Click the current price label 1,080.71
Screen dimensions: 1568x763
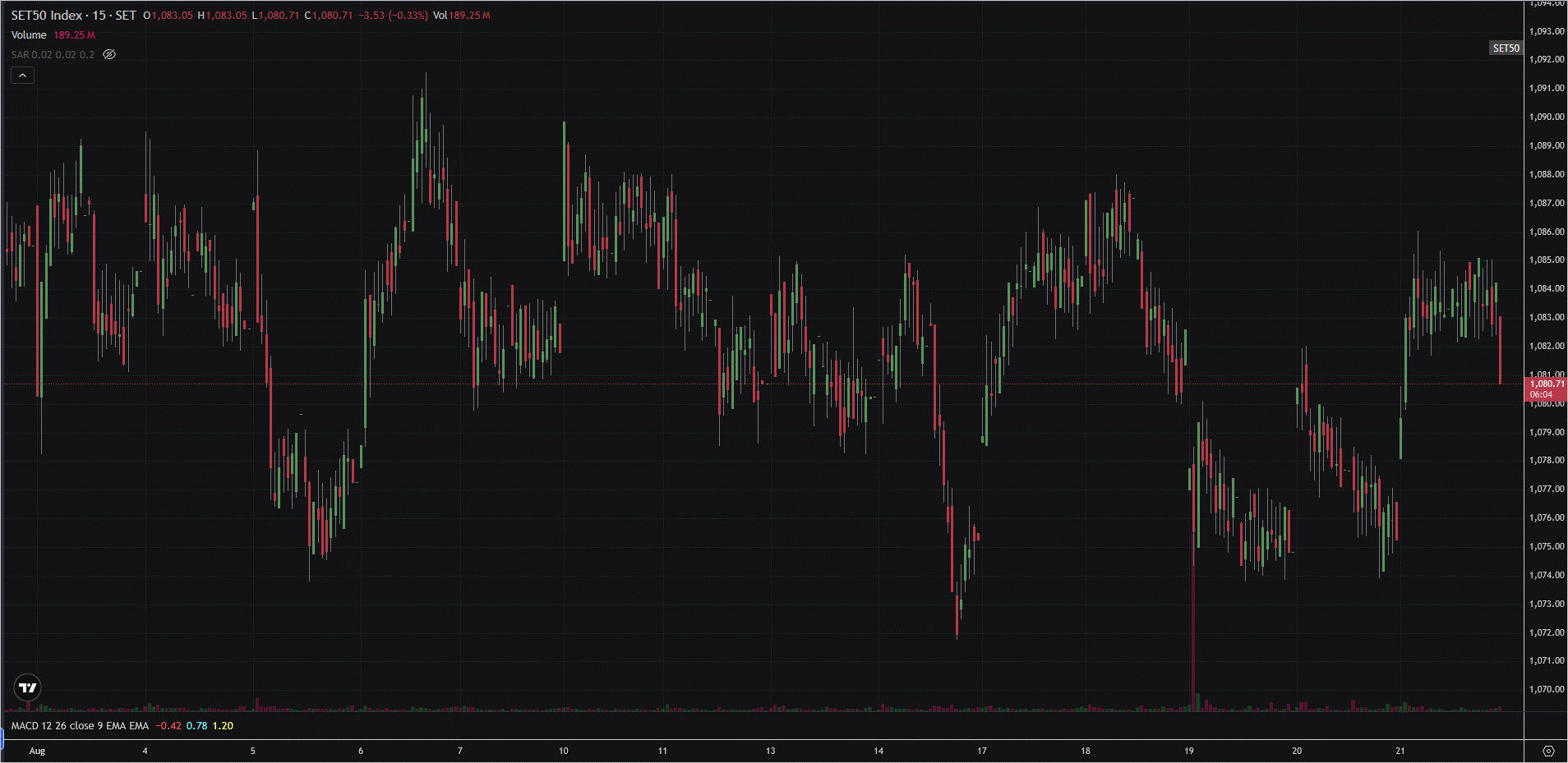[x=1546, y=384]
